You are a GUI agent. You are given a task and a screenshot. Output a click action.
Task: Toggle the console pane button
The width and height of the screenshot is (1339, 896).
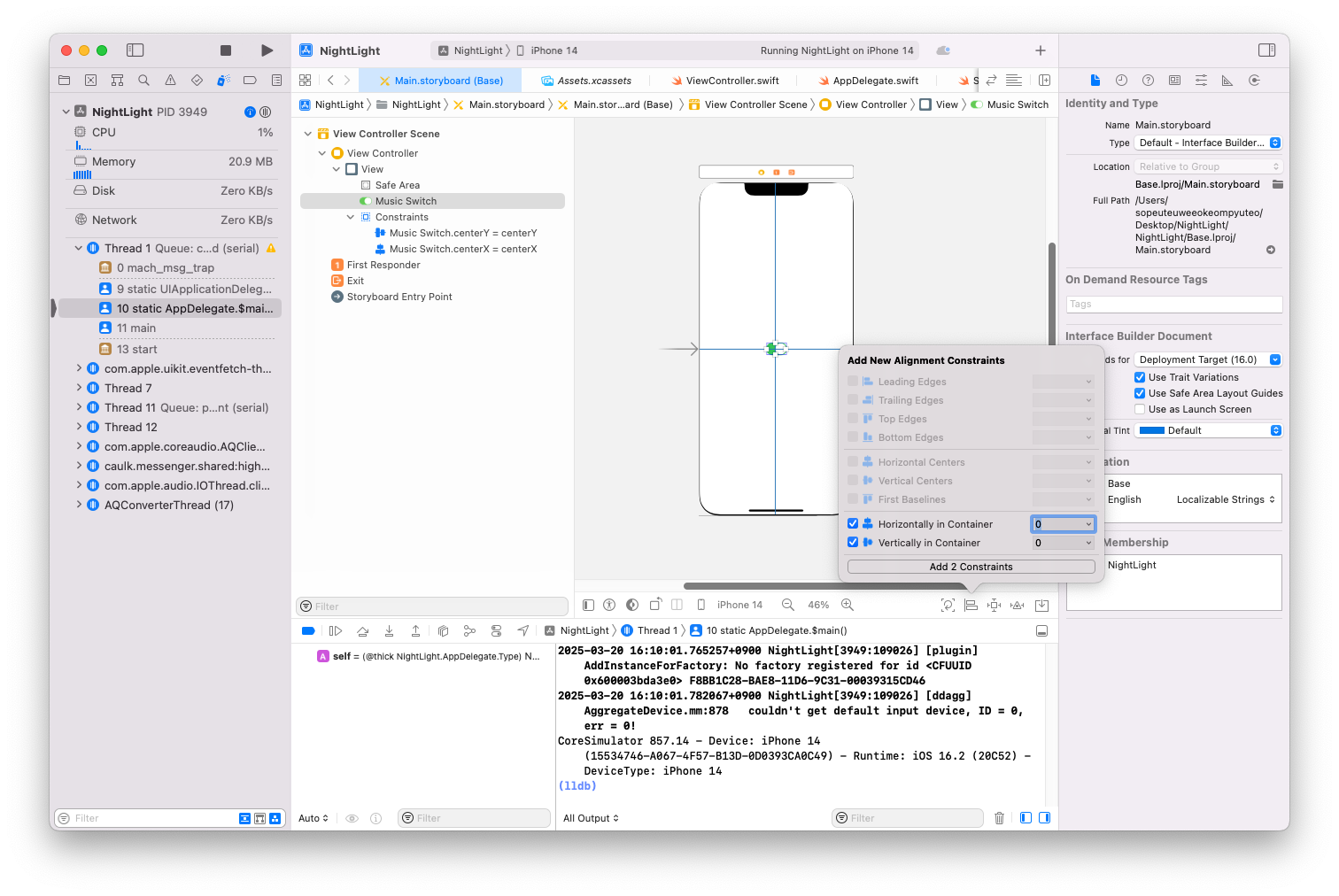1045,818
